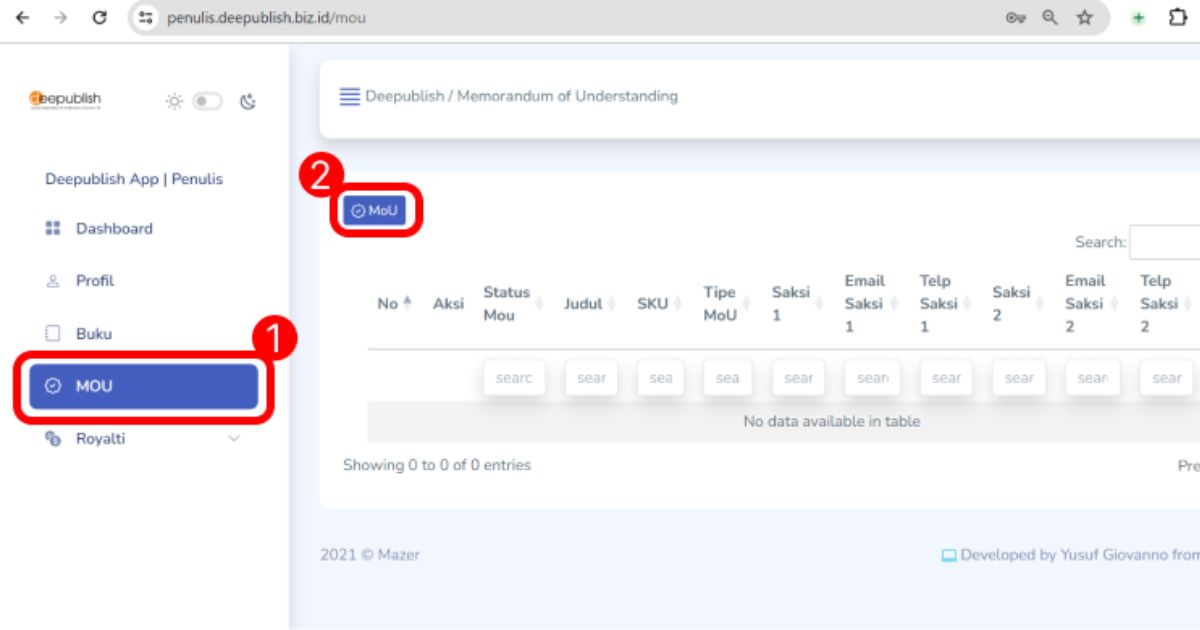The height and width of the screenshot is (630, 1200).
Task: Click the sun light-mode icon
Action: (x=175, y=101)
